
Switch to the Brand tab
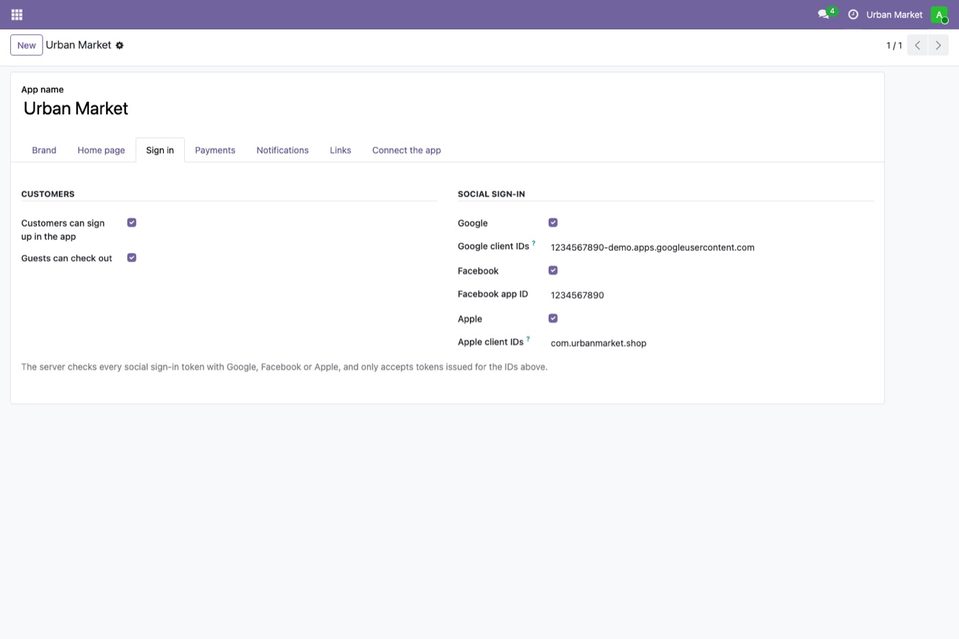[x=44, y=150]
